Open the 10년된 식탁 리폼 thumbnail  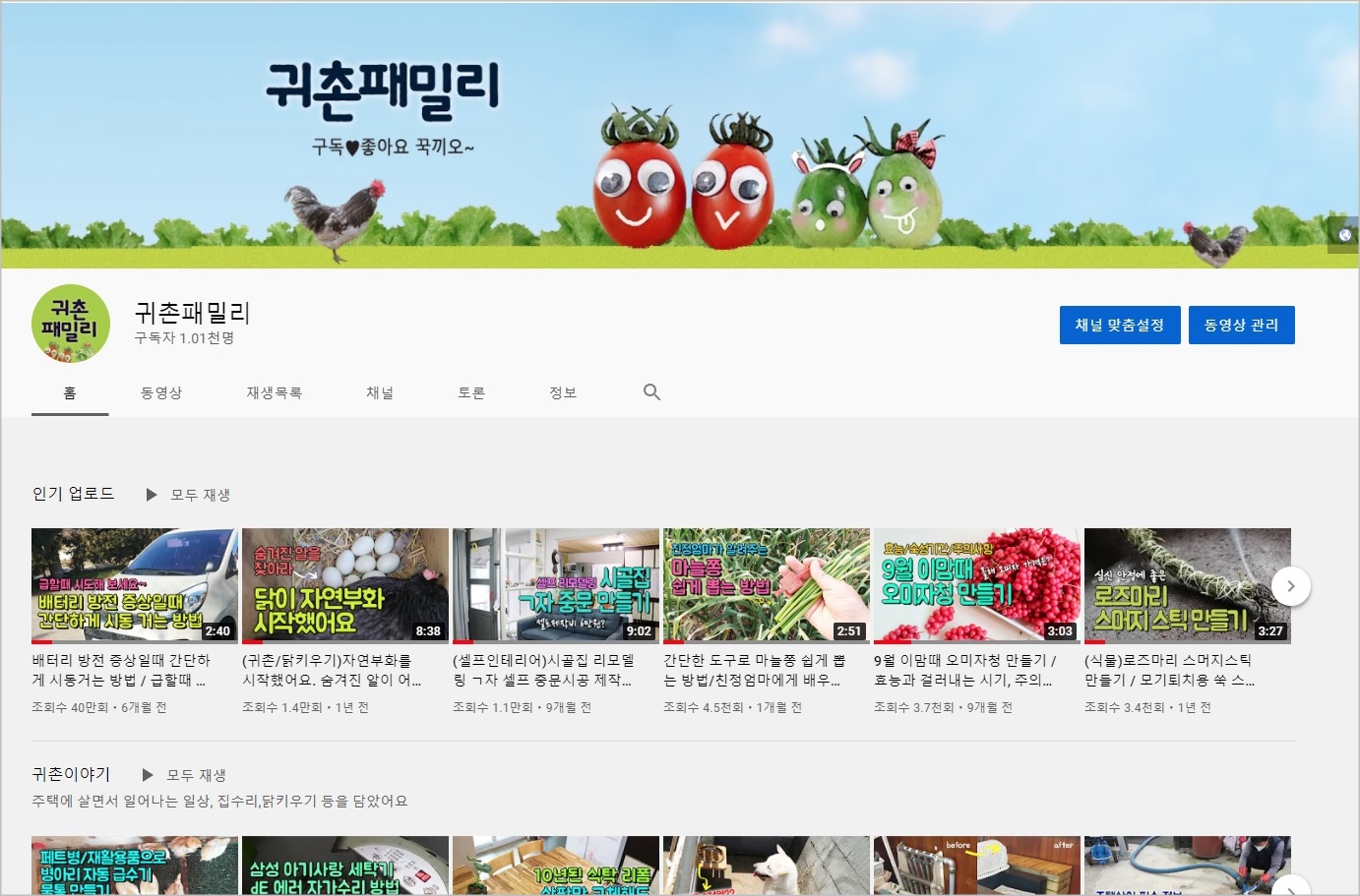(556, 866)
